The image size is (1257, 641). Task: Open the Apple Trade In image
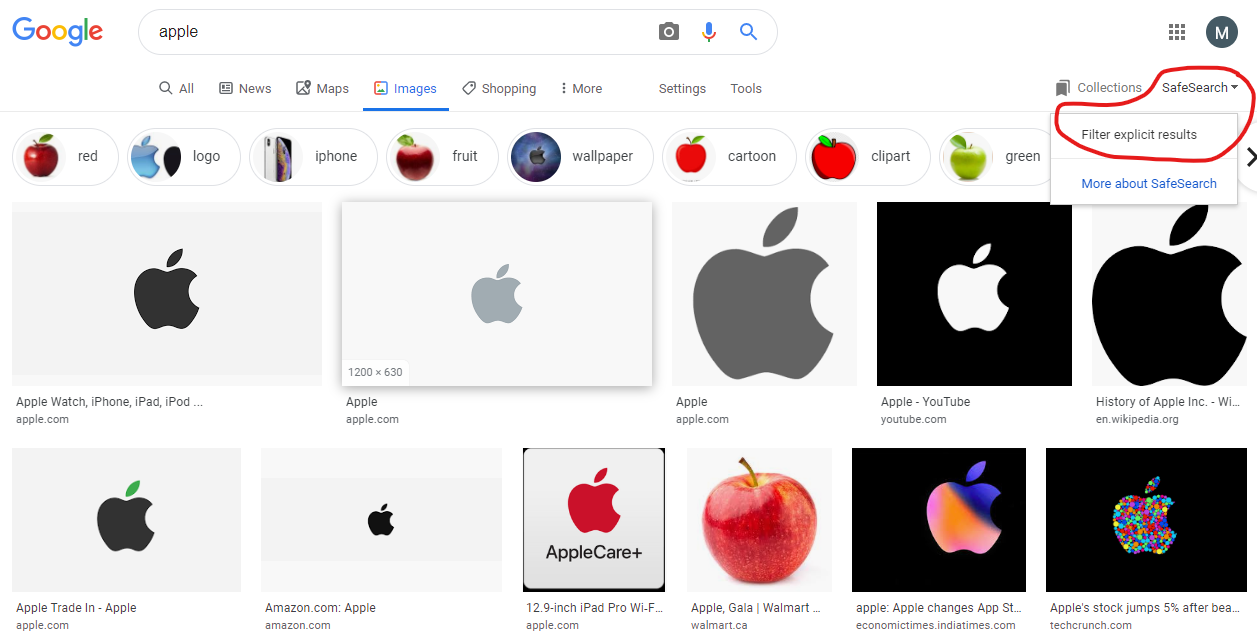[126, 520]
